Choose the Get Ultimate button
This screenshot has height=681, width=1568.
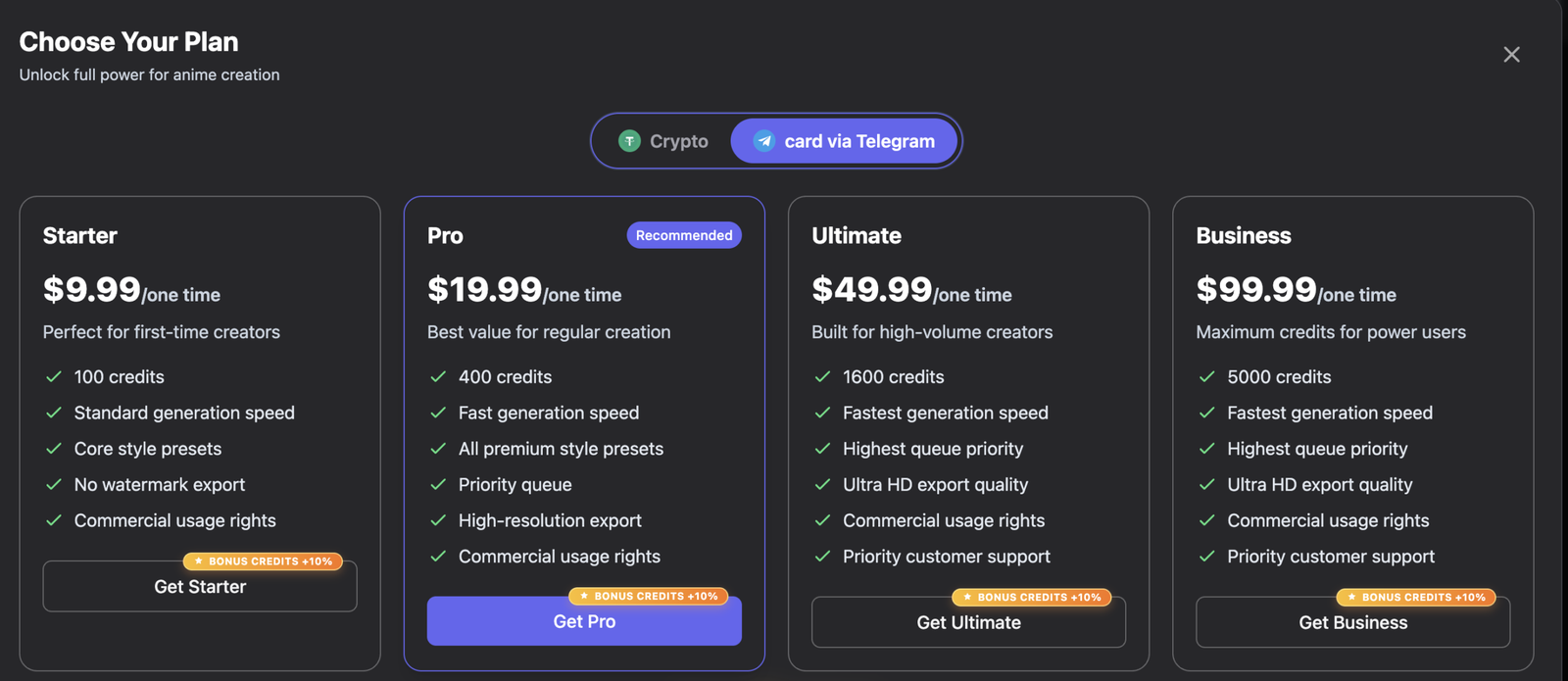click(x=968, y=622)
